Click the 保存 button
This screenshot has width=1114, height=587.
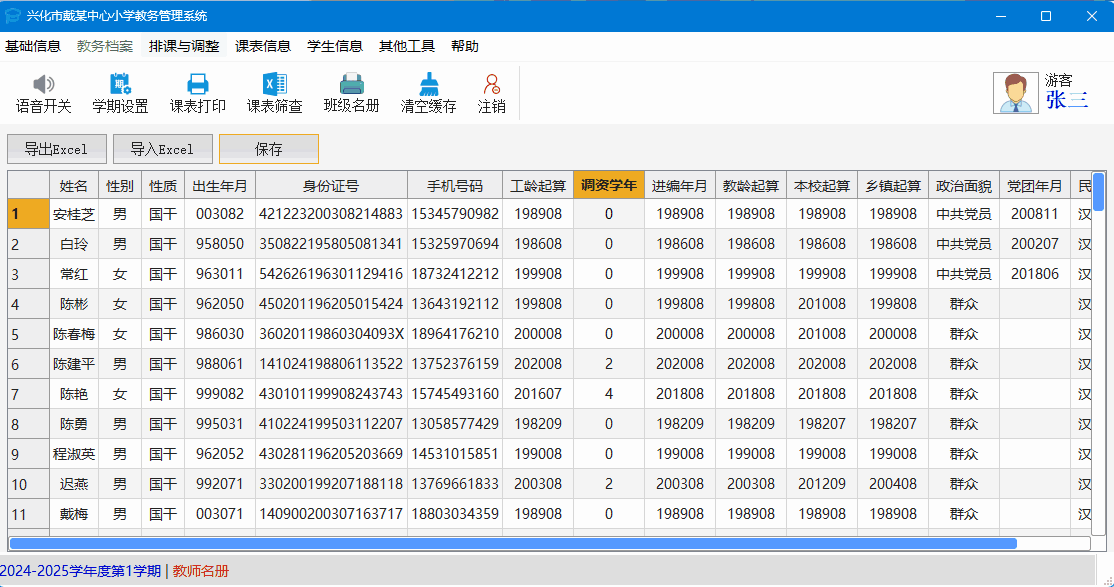coord(268,149)
